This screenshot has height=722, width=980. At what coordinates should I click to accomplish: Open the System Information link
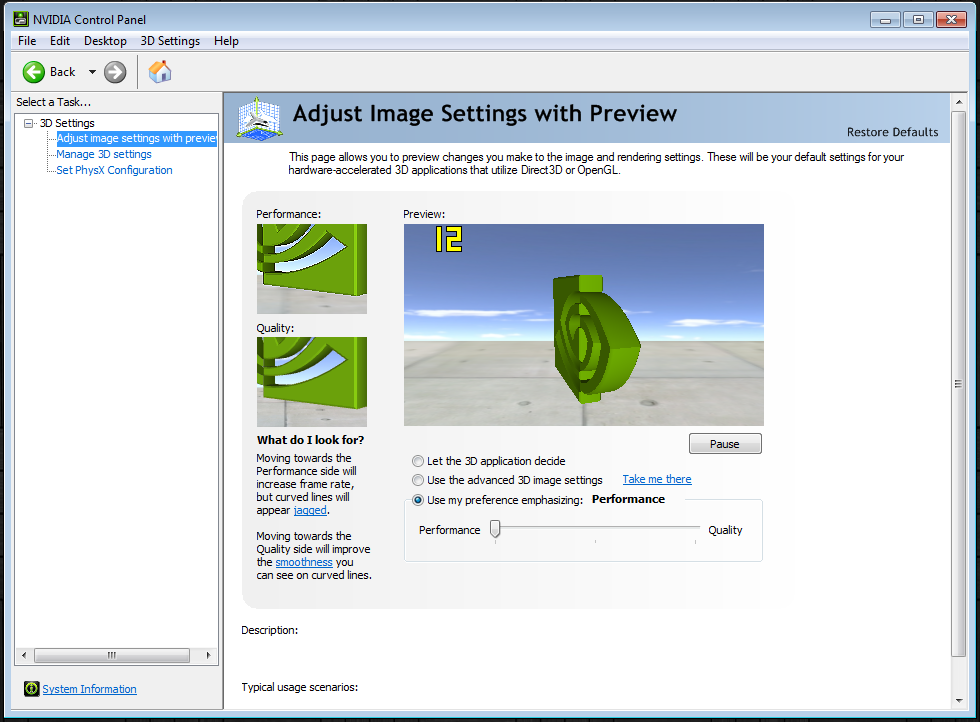(89, 689)
